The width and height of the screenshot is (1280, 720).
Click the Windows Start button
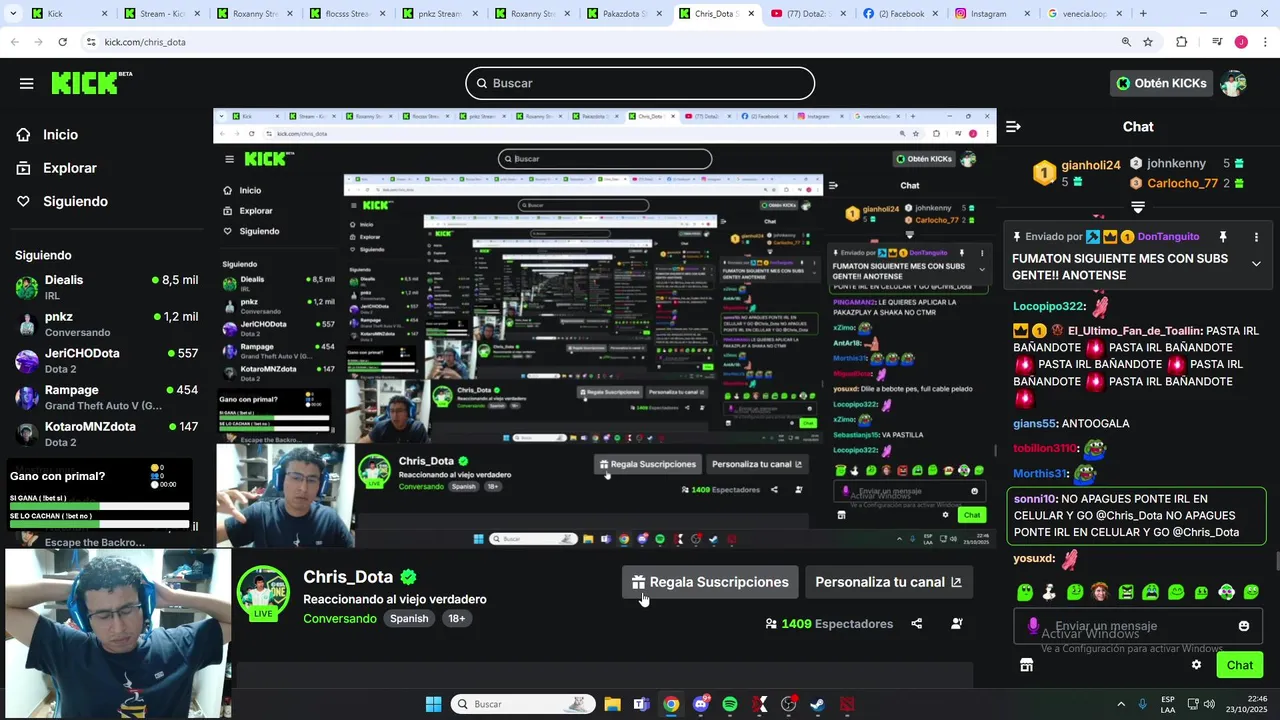pyautogui.click(x=433, y=704)
